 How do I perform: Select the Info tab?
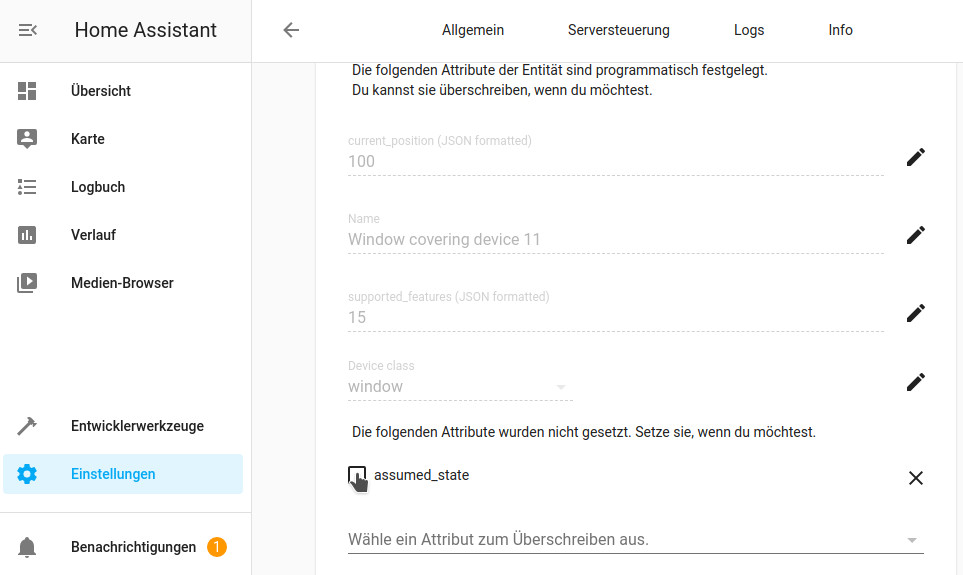(840, 30)
